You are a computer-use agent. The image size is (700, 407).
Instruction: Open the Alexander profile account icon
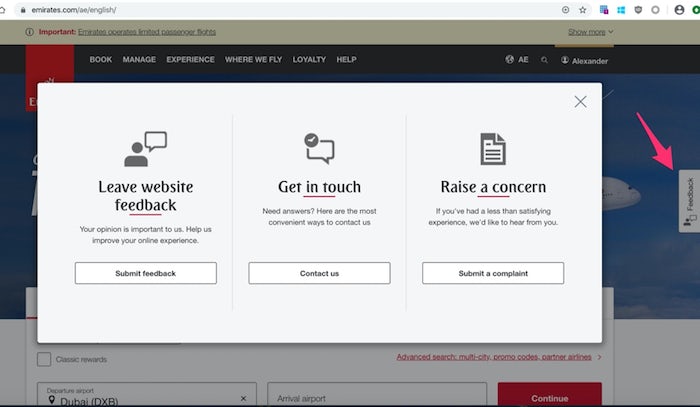pyautogui.click(x=565, y=60)
